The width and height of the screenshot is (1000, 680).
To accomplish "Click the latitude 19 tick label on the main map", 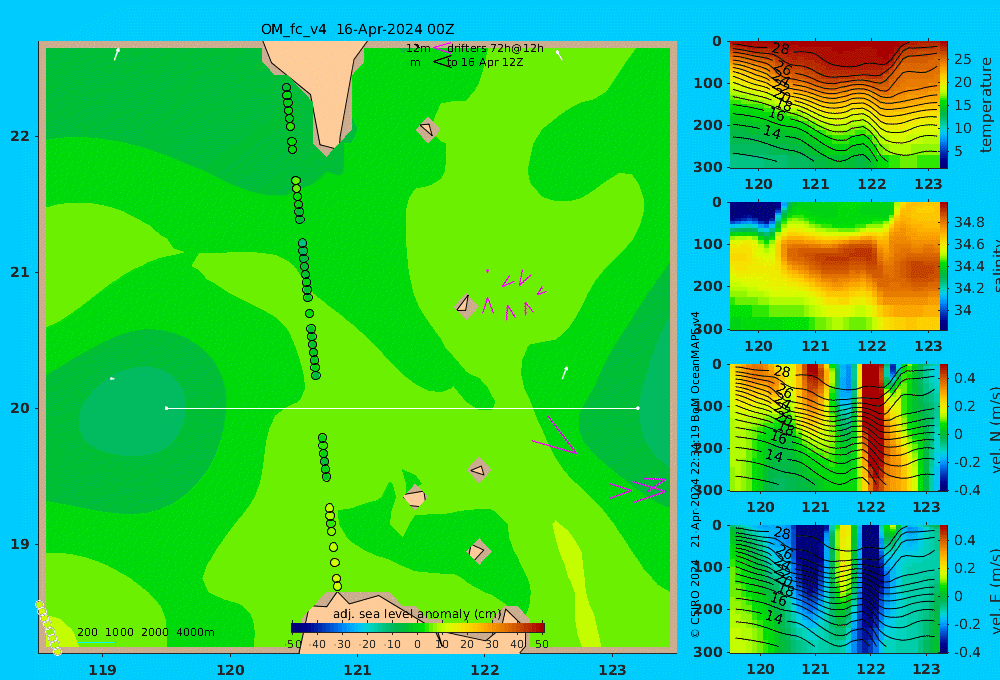I will point(20,544).
